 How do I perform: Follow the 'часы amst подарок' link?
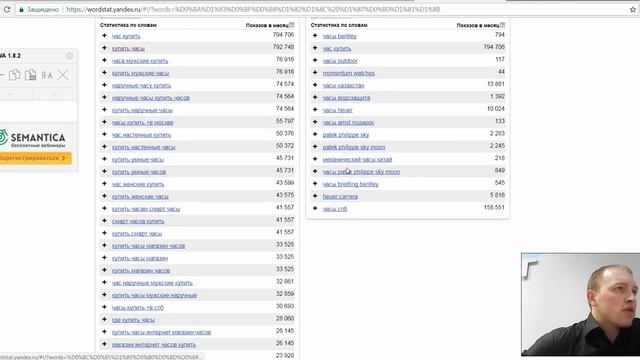[348, 122]
